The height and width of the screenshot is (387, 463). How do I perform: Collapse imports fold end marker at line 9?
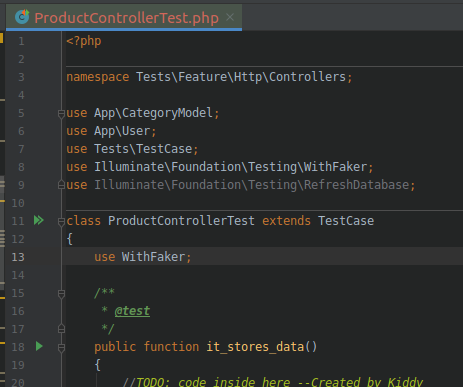[x=61, y=185]
